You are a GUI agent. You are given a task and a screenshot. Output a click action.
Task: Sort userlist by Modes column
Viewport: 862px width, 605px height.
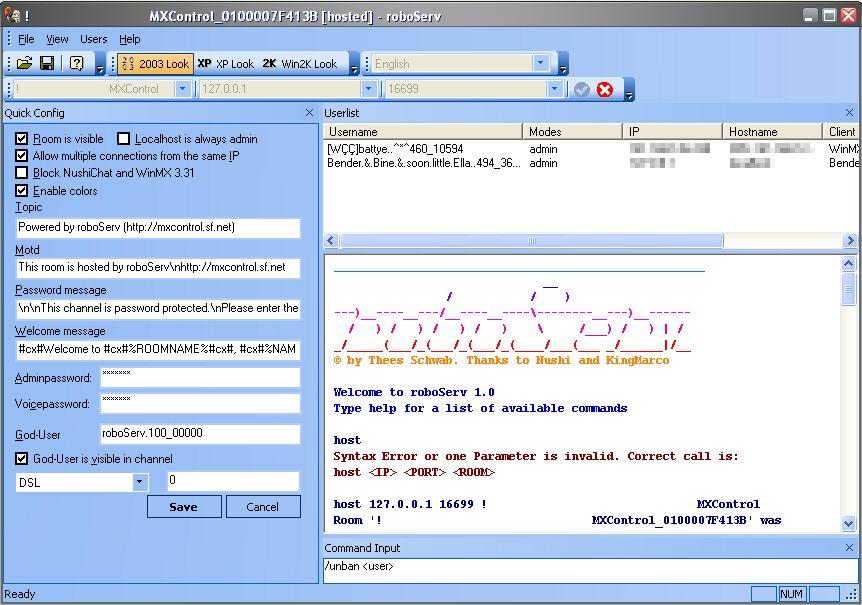click(572, 132)
